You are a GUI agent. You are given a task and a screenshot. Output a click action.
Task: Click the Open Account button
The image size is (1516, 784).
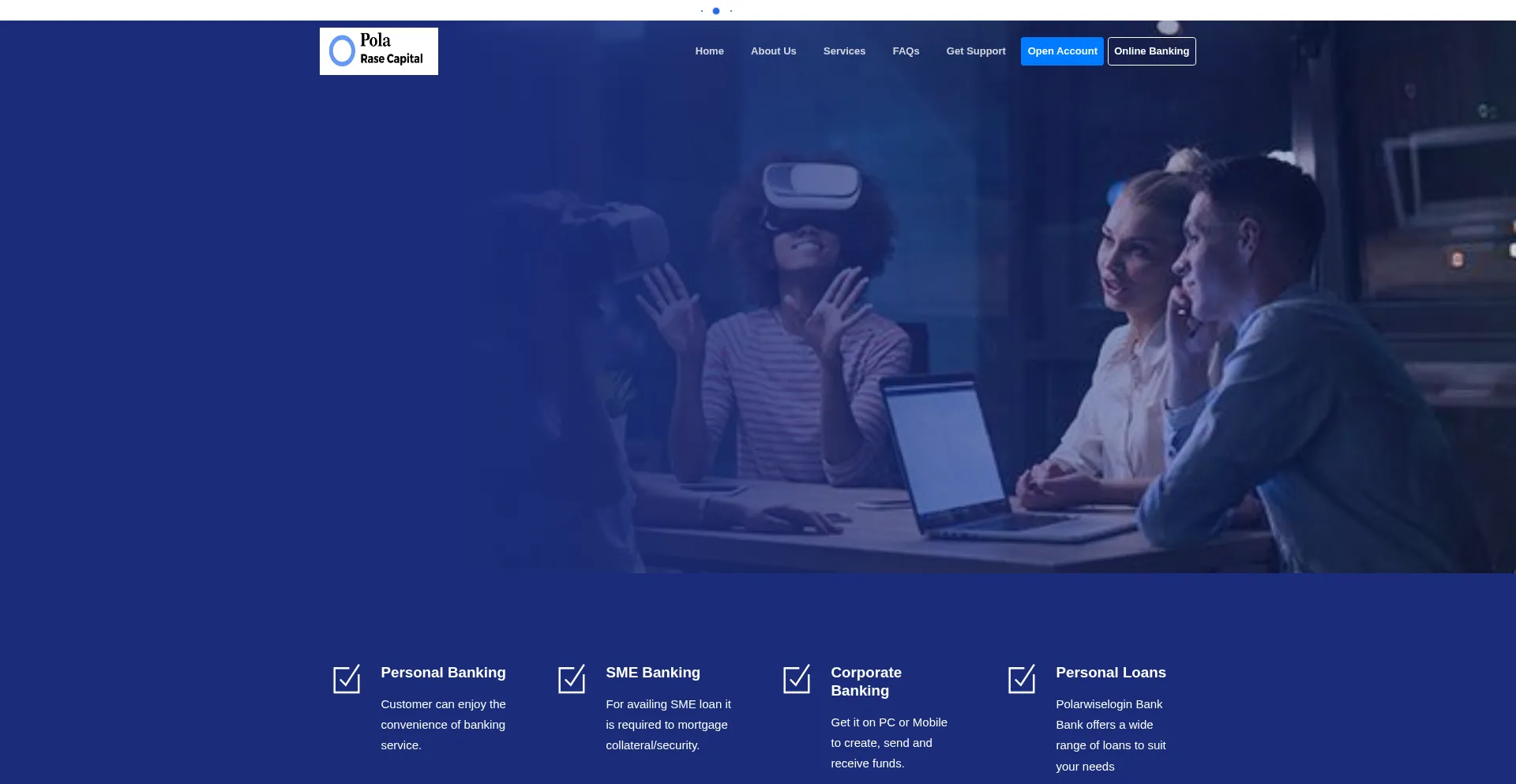(1062, 51)
